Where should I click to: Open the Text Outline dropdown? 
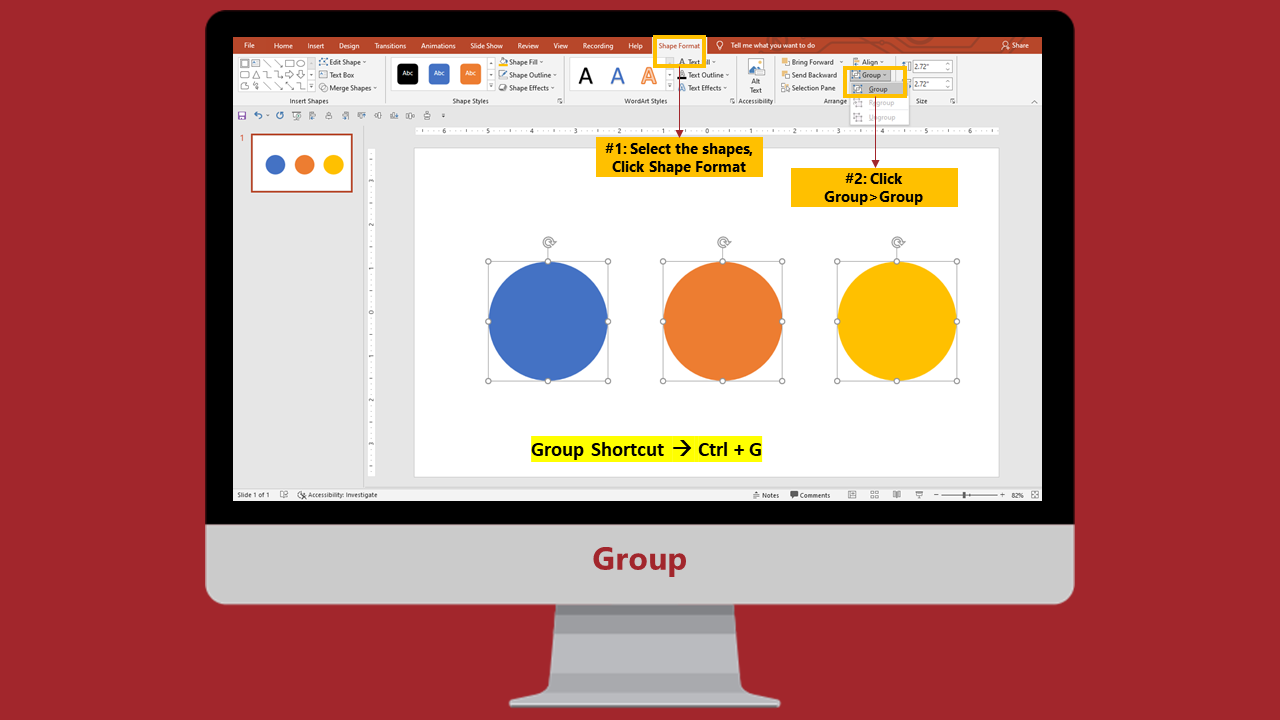coord(704,75)
